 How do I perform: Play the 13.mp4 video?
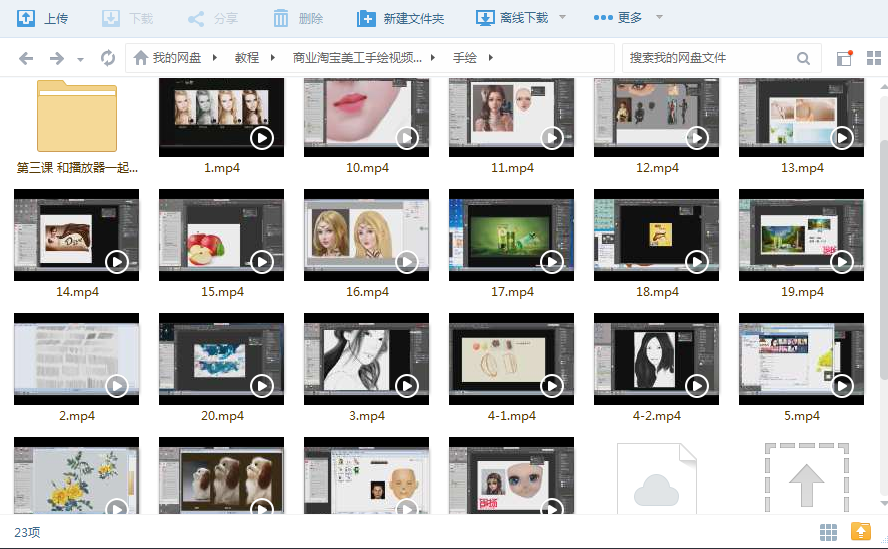[842, 138]
